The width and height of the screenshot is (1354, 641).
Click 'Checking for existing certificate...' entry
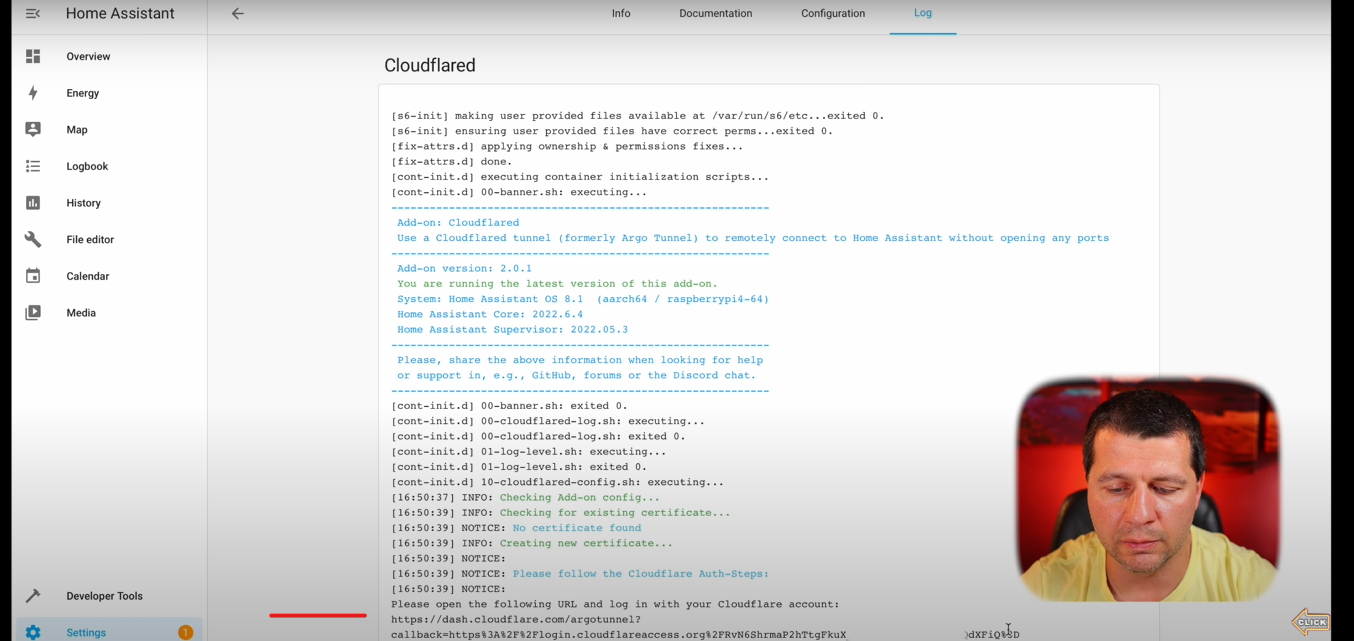tap(615, 513)
